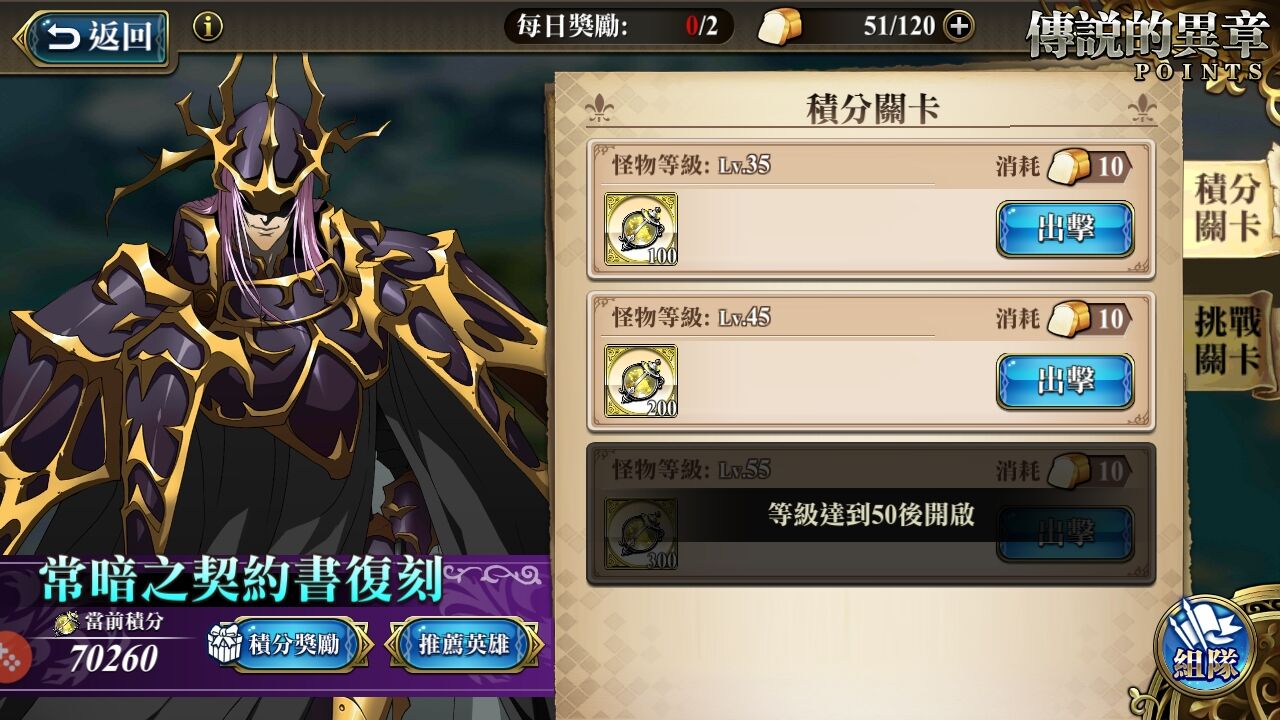
Task: Start the Lv.45 stage with 出擊
Action: 1065,381
